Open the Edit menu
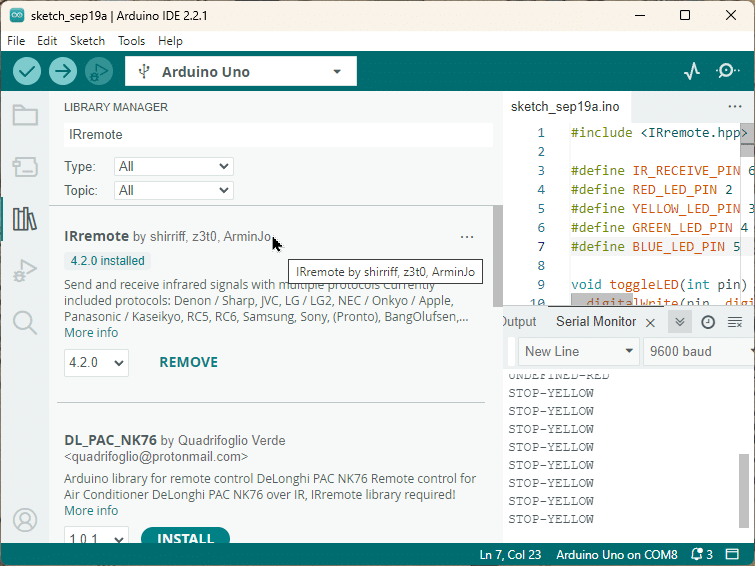The height and width of the screenshot is (566, 755). (47, 41)
